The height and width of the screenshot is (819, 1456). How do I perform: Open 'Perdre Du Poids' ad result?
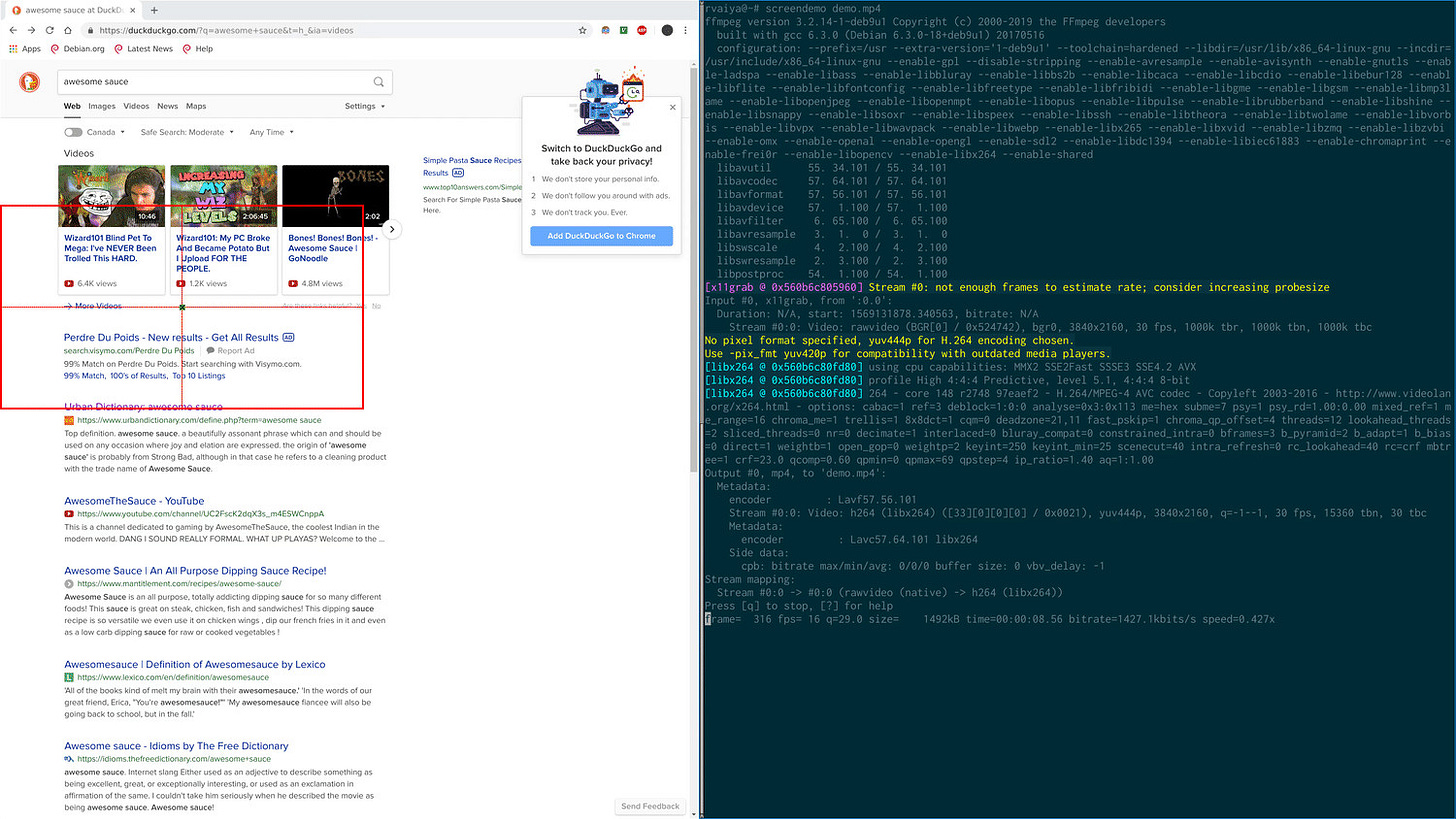point(171,337)
